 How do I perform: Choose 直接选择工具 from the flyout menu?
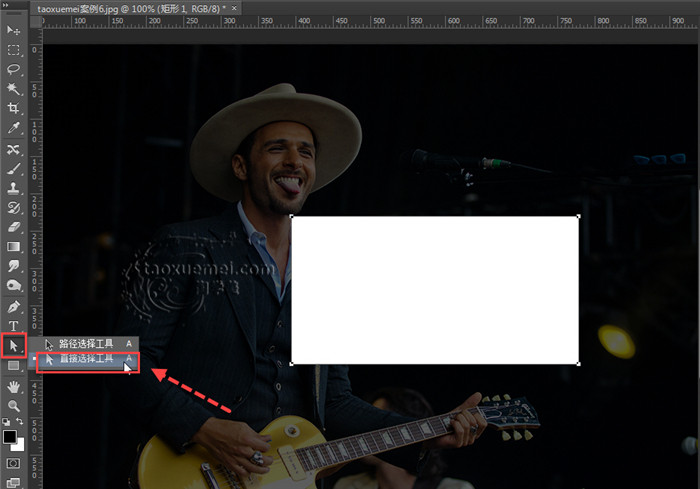(x=85, y=359)
